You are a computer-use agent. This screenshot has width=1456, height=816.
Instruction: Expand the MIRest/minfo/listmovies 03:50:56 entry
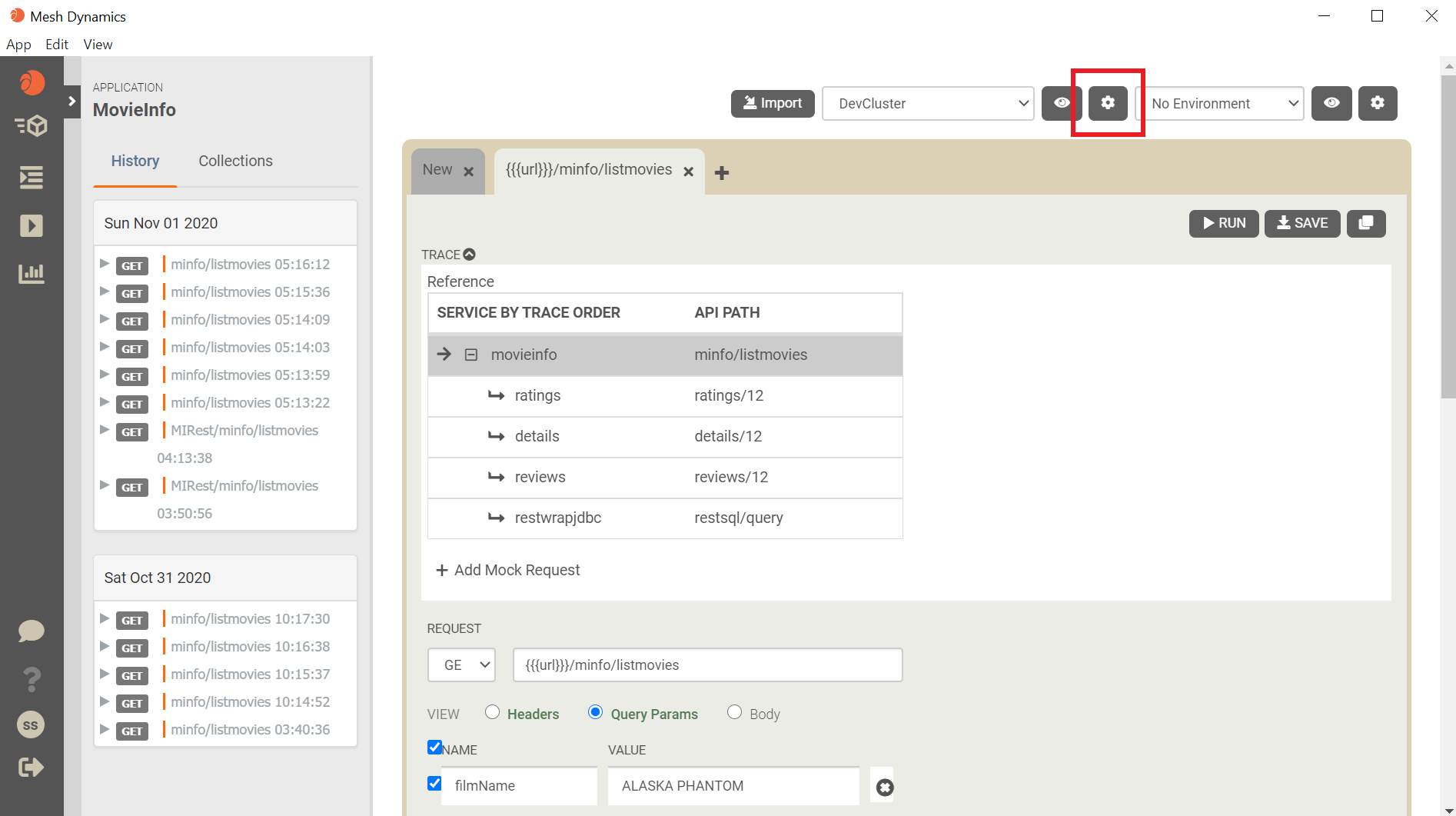click(x=105, y=485)
